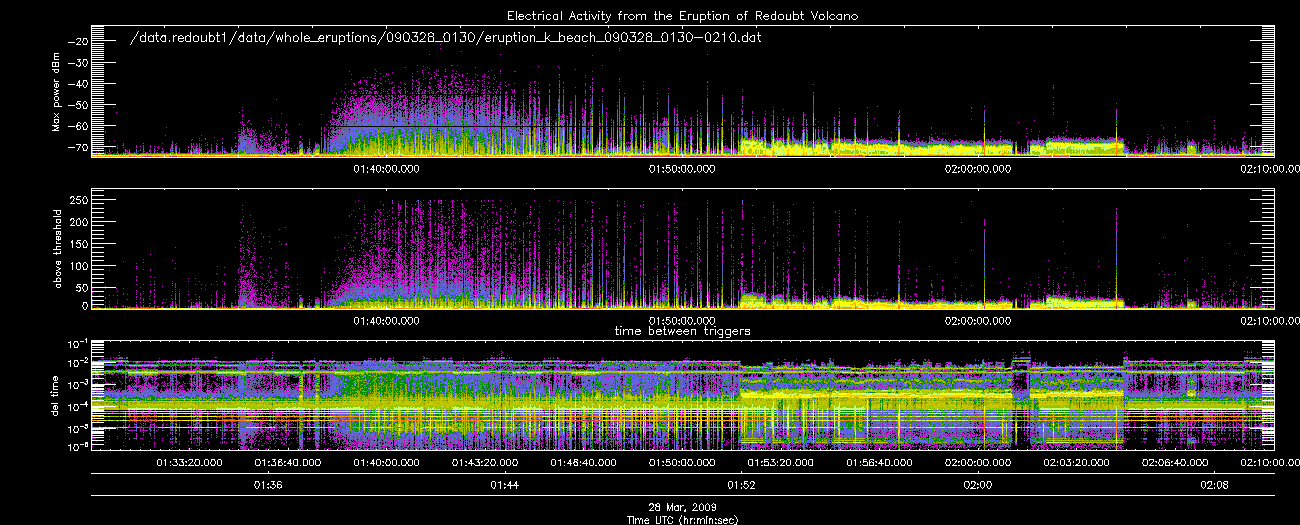Click the -60 tick on the power axis

pos(78,126)
